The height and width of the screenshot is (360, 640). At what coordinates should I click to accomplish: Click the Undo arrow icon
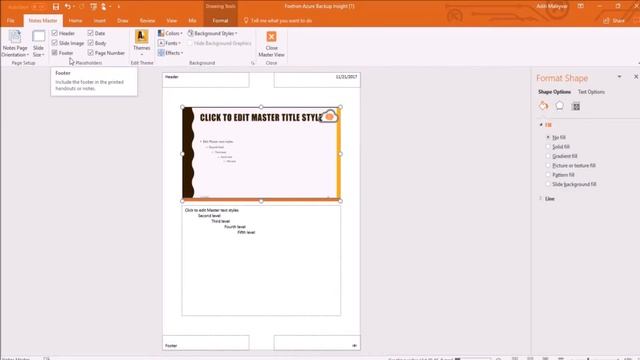tap(67, 7)
